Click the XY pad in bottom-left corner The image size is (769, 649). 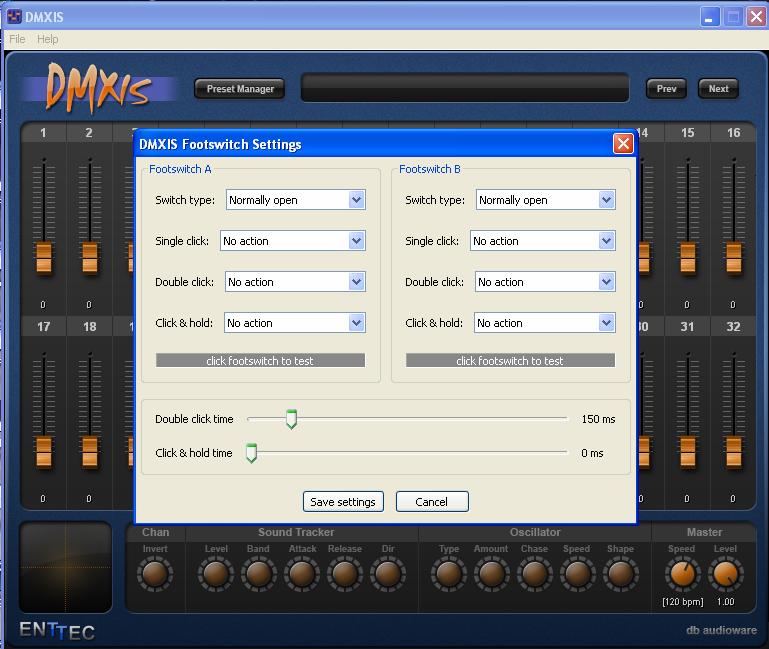66,567
